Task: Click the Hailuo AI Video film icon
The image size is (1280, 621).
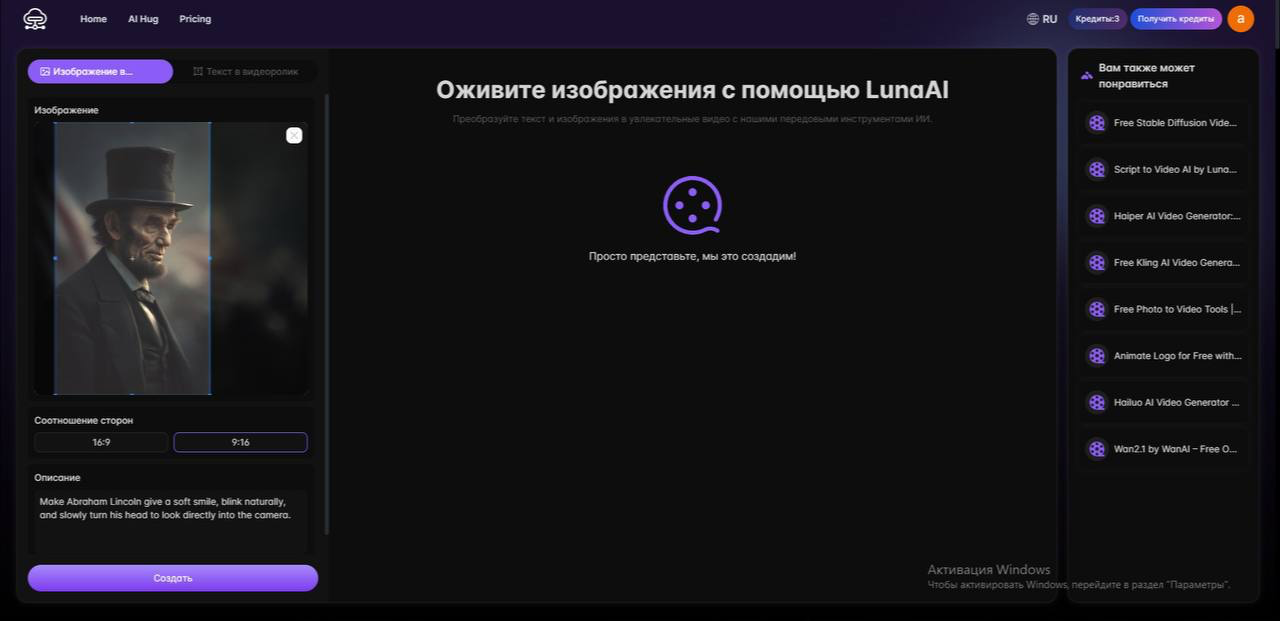Action: [x=1097, y=402]
